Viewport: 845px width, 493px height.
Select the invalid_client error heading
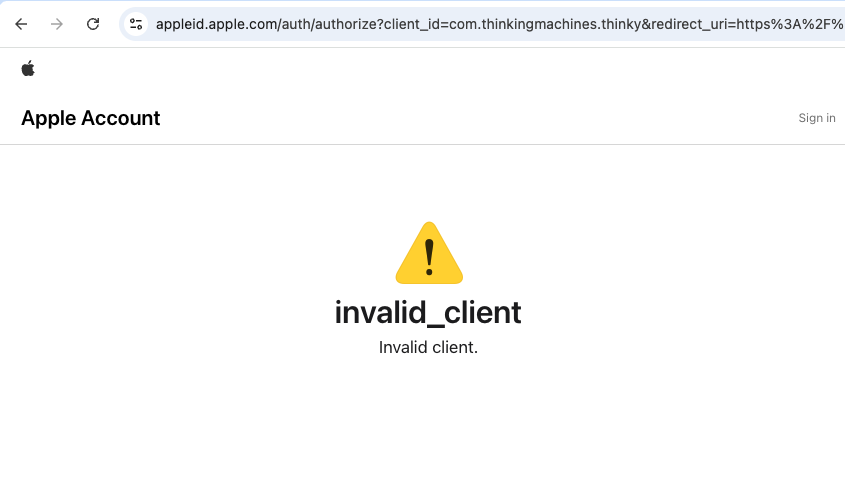428,313
